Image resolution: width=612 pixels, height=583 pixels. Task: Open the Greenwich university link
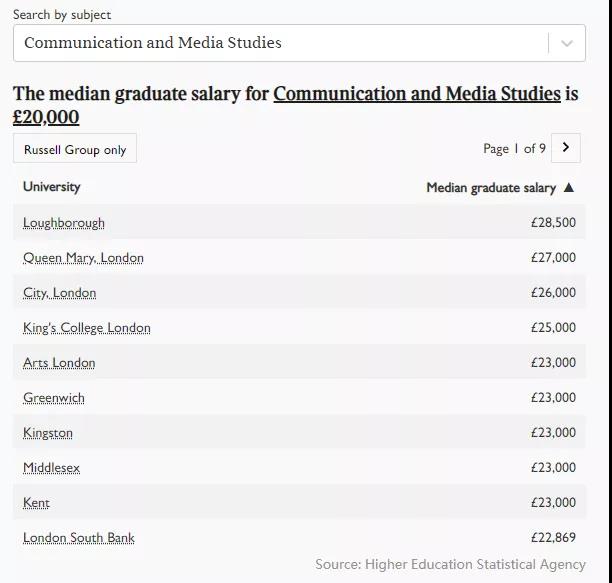pyautogui.click(x=54, y=398)
